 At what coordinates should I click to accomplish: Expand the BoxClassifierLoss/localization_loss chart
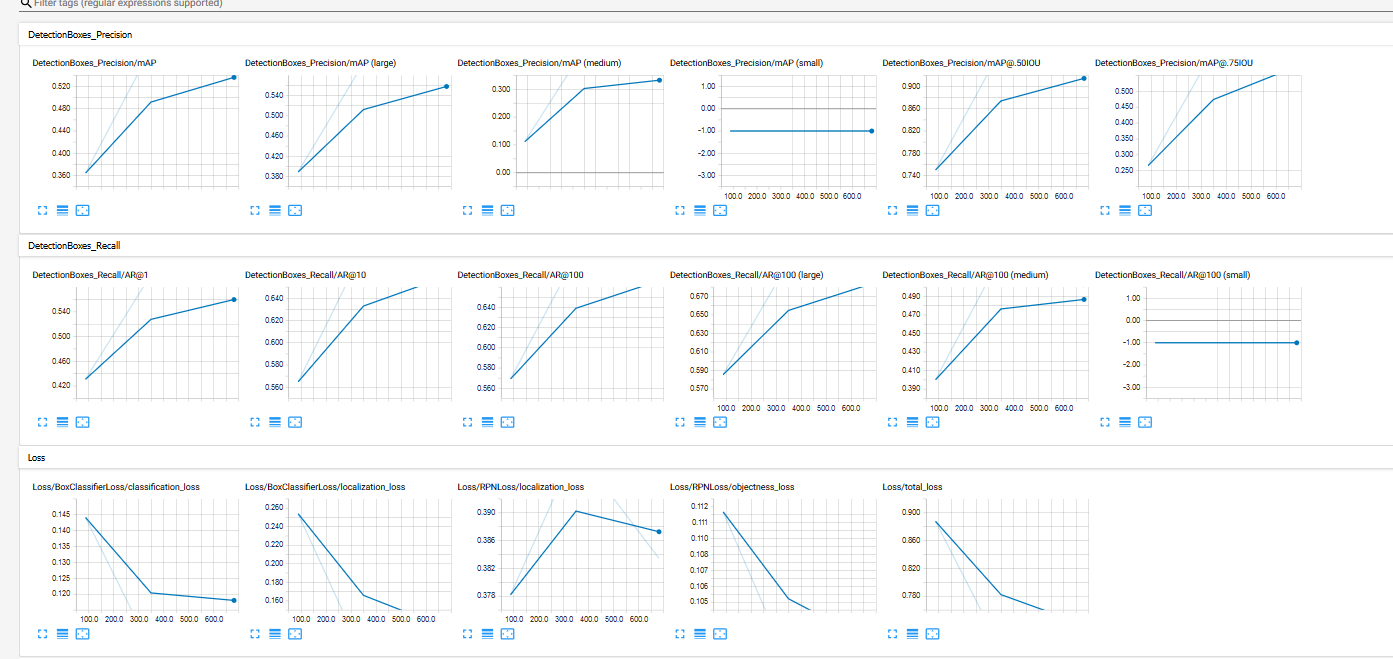coord(255,633)
